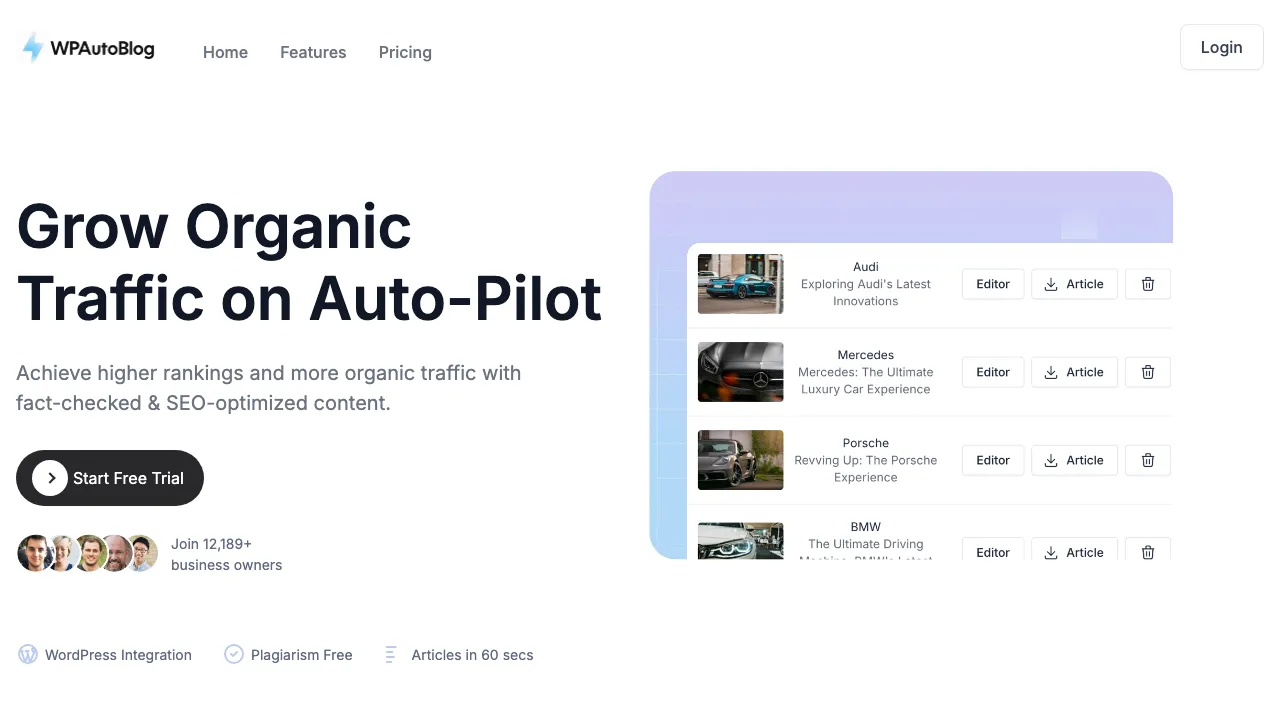The image size is (1280, 720).
Task: Click the Plagiarism Free checkmark icon
Action: click(233, 654)
